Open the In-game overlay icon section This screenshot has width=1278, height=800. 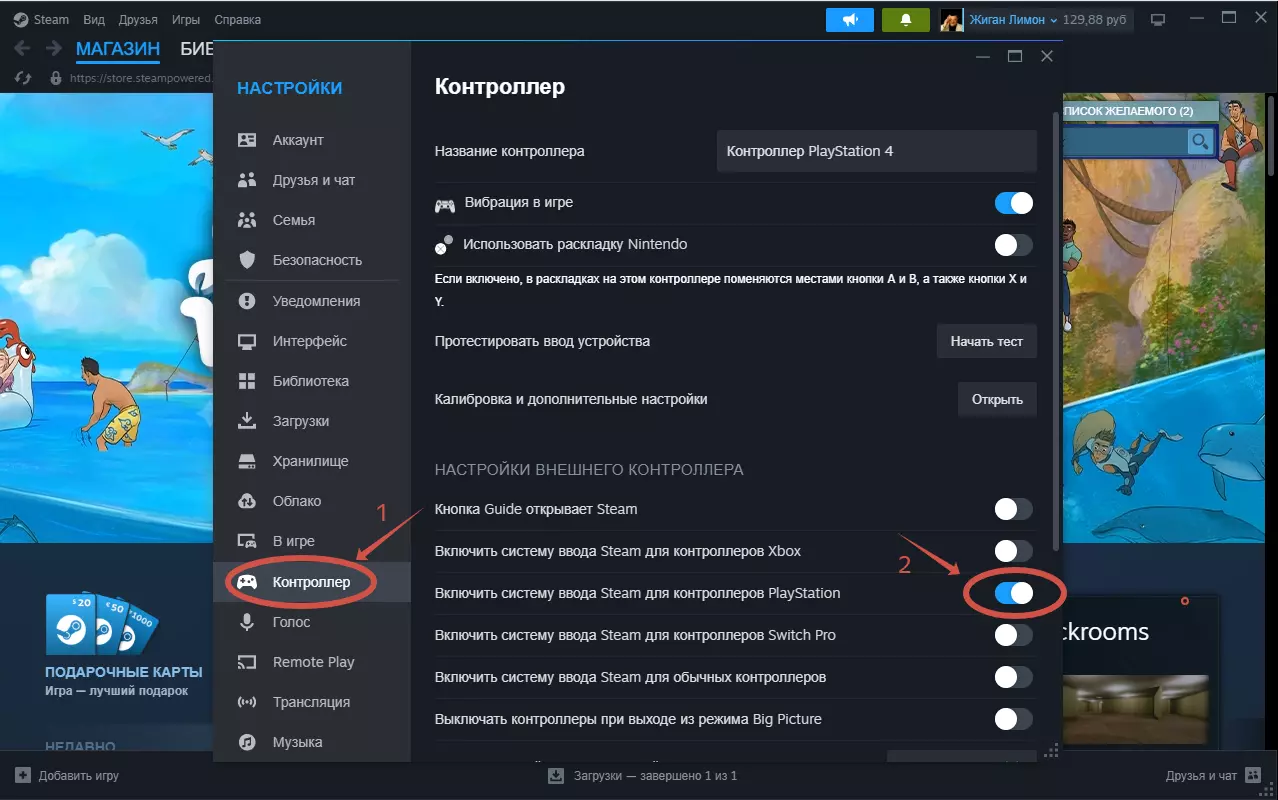tap(247, 541)
